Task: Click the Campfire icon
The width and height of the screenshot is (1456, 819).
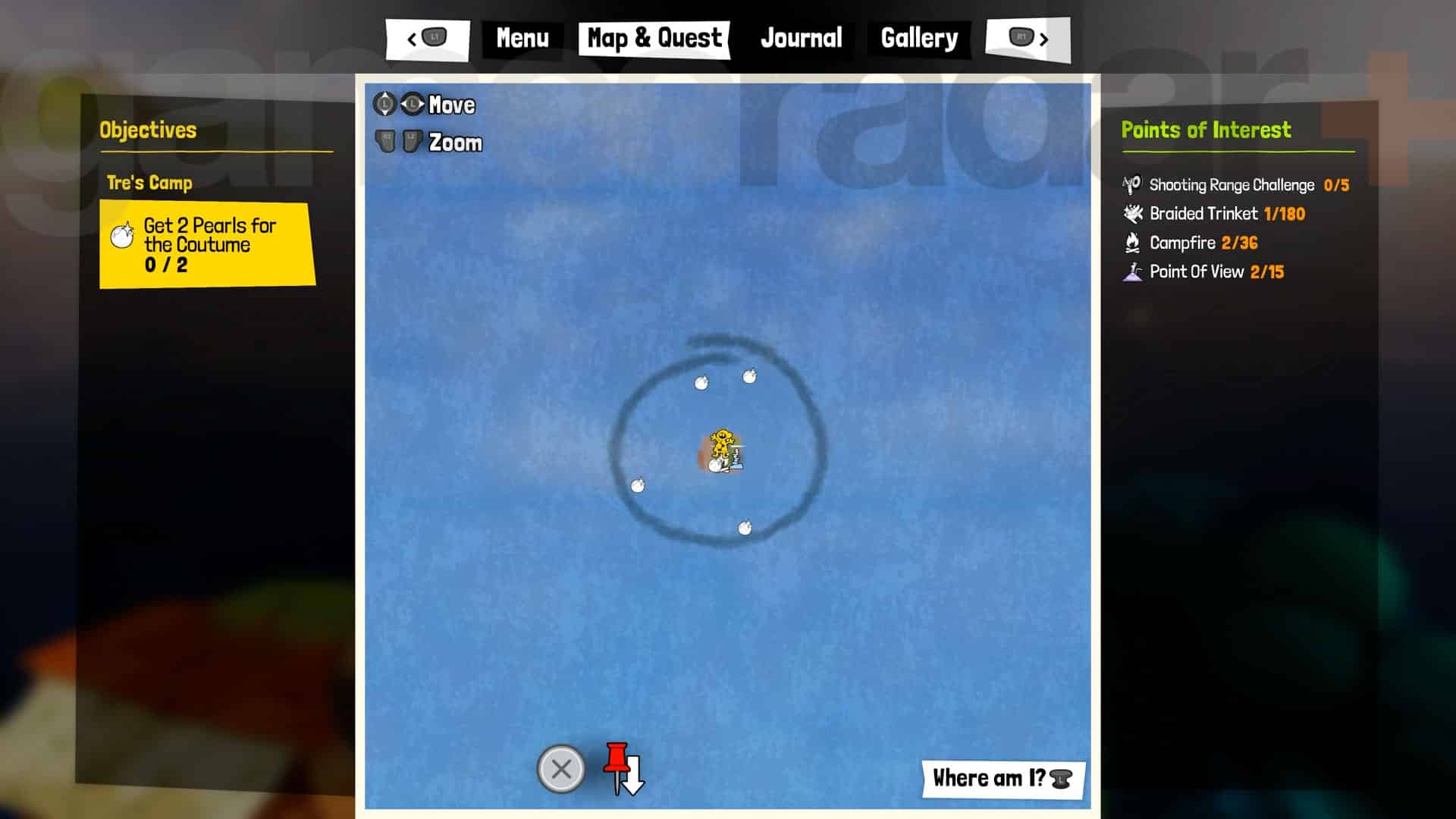Action: tap(1130, 242)
